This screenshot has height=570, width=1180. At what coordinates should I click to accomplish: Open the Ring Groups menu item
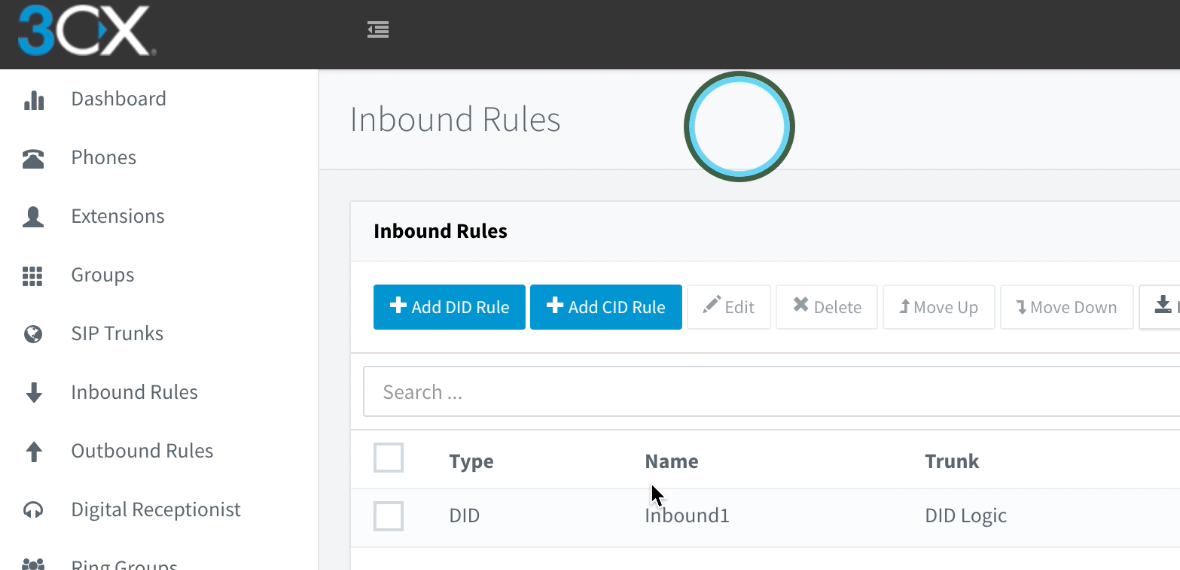(x=124, y=564)
